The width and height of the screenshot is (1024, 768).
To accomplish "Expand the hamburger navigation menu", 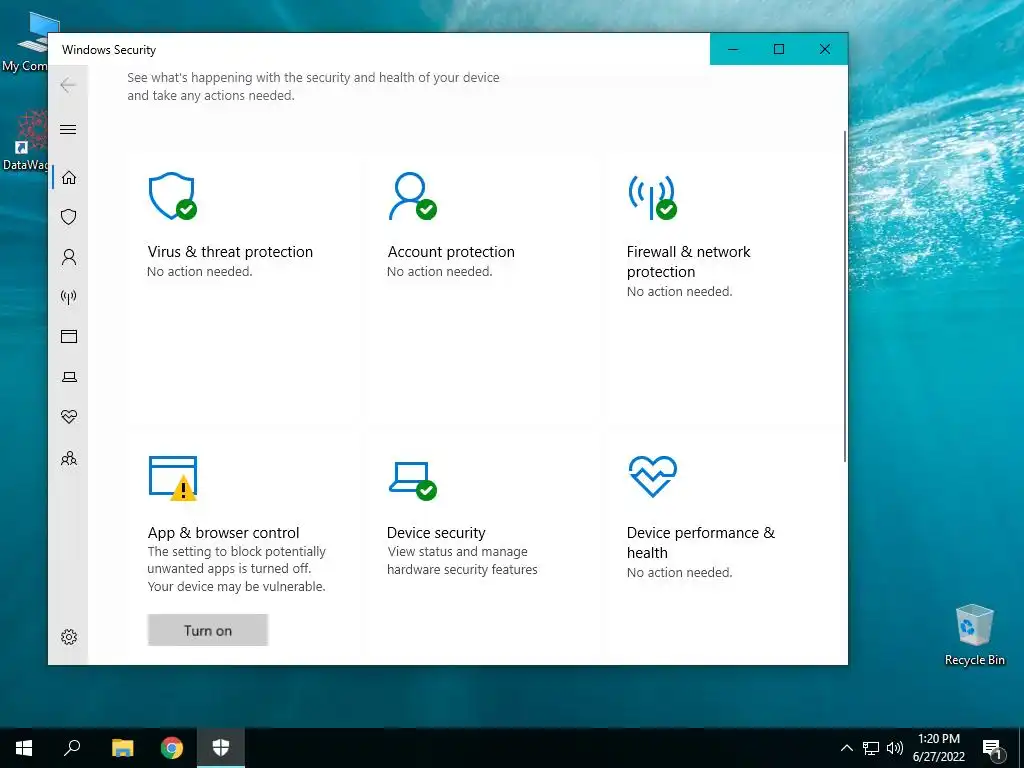I will (68, 129).
